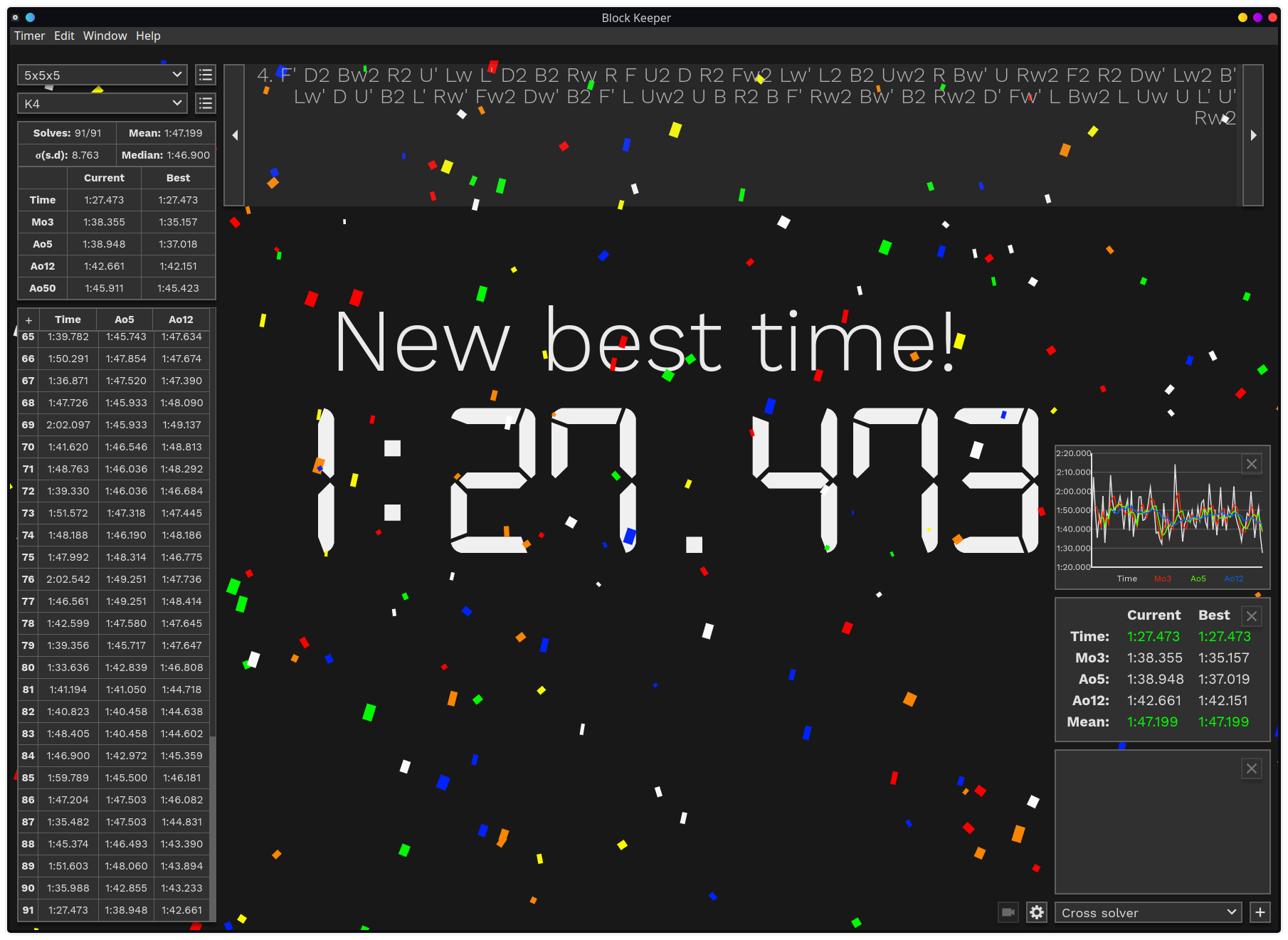Click the Ao5 column header in solves table

point(125,320)
